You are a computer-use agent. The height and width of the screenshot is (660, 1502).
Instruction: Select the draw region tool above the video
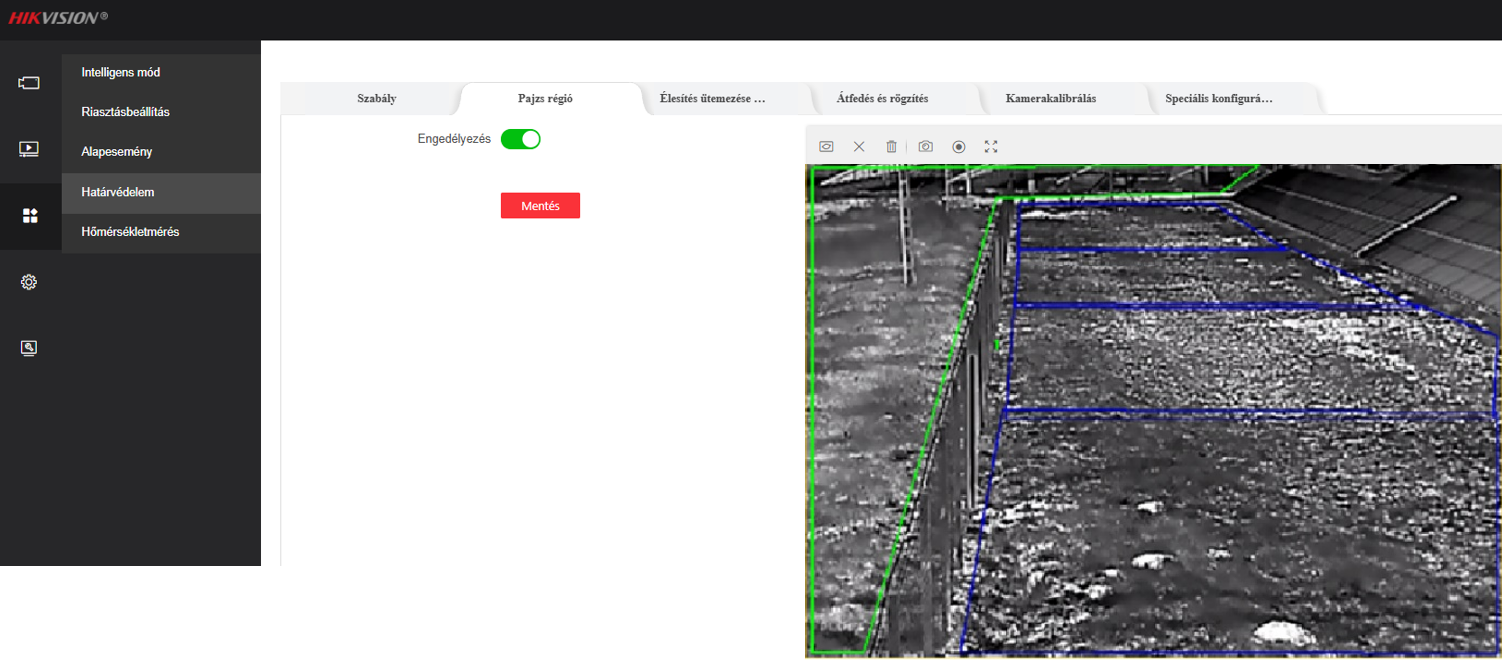tap(826, 146)
